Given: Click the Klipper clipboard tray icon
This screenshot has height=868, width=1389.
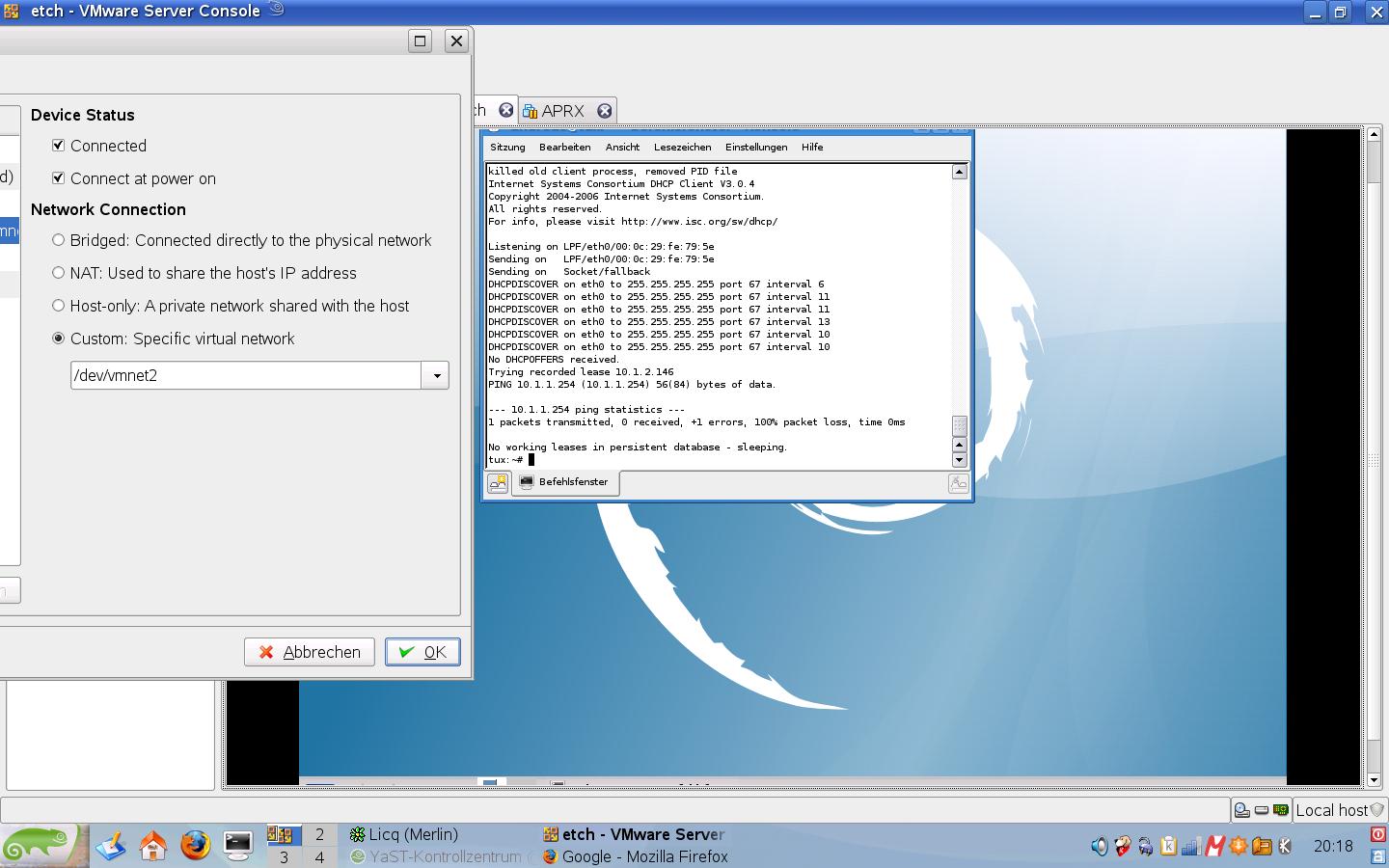Looking at the screenshot, I should pyautogui.click(x=1168, y=847).
